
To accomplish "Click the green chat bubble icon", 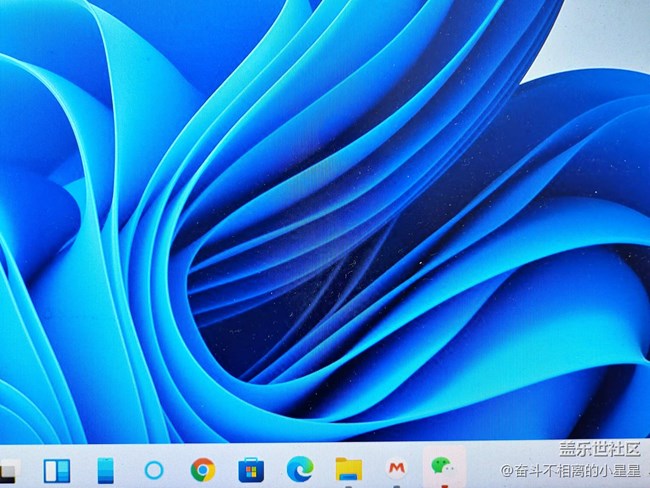I will point(441,468).
